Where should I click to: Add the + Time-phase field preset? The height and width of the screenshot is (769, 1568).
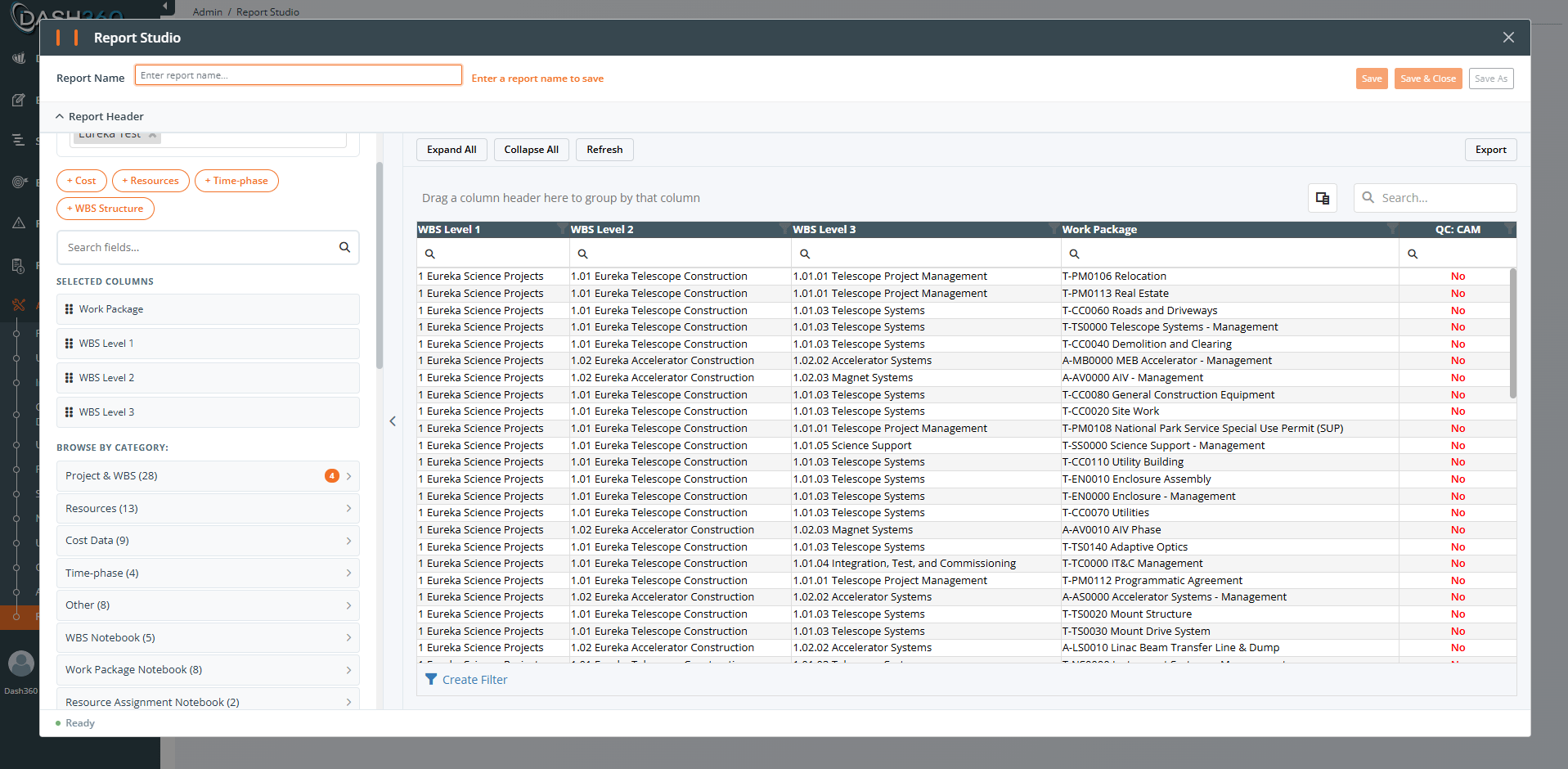(x=236, y=181)
